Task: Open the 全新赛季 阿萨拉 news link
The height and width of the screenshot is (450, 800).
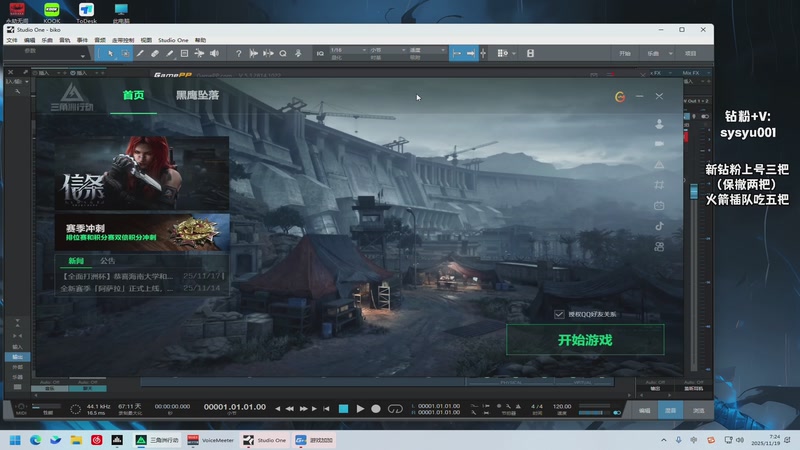Action: pos(116,288)
